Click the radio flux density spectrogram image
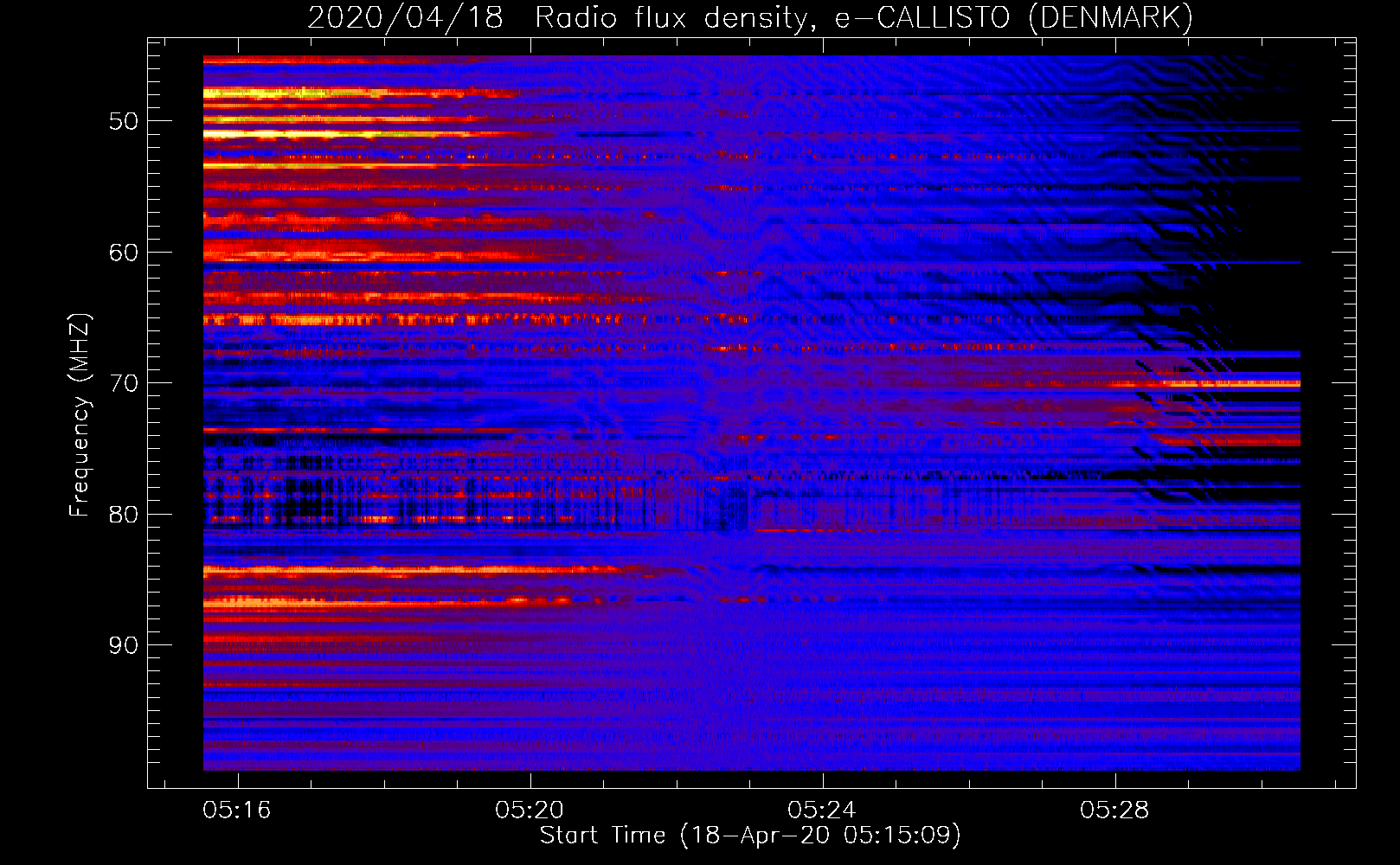1400x865 pixels. tap(752, 413)
